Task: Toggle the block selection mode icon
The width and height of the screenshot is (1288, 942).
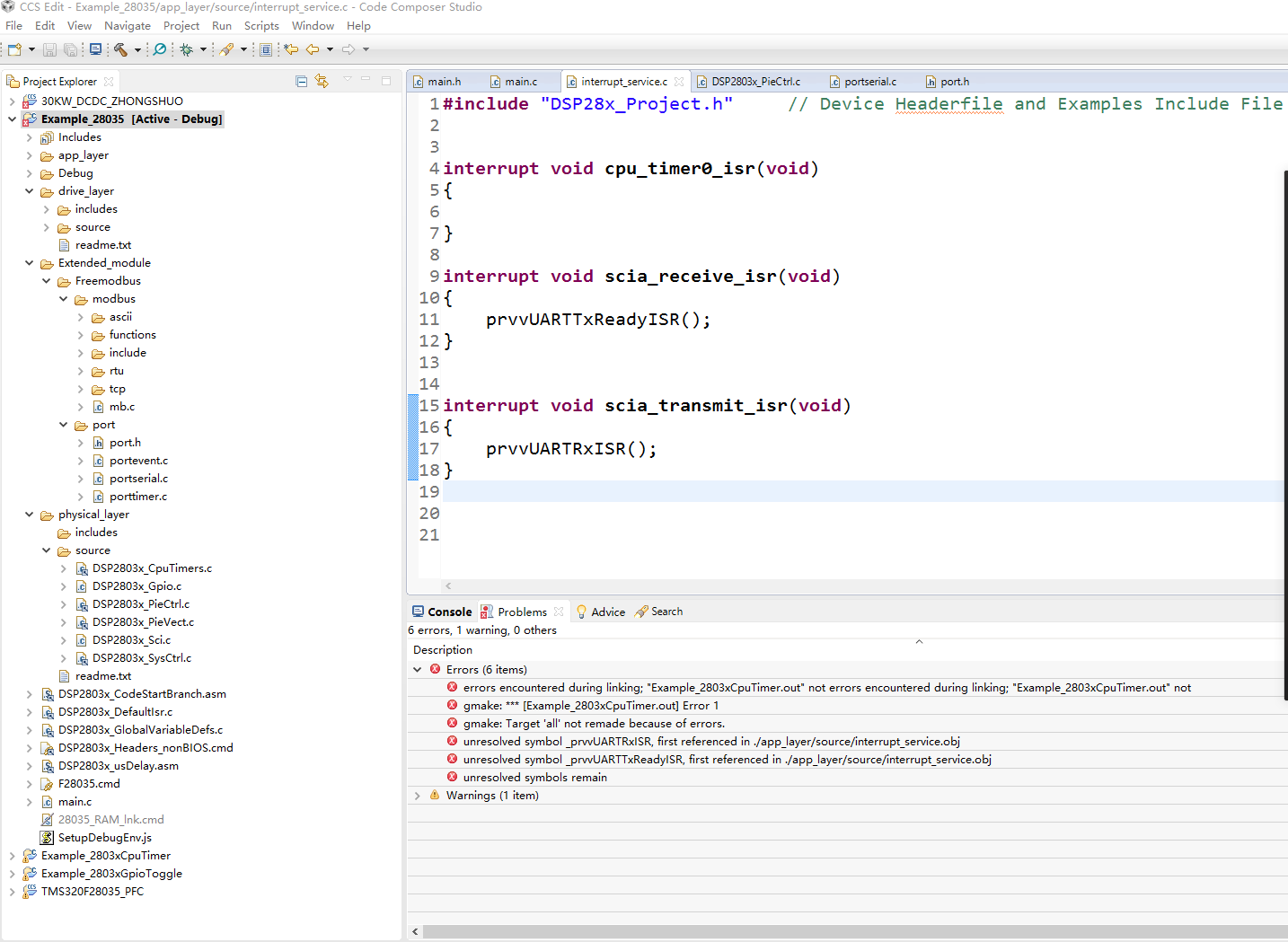Action: click(x=266, y=49)
